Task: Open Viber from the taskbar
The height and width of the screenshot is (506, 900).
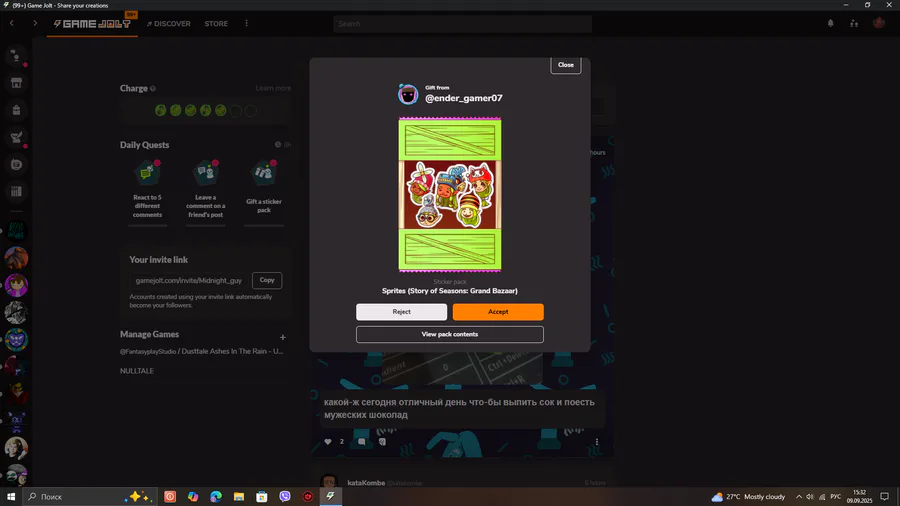Action: point(285,497)
